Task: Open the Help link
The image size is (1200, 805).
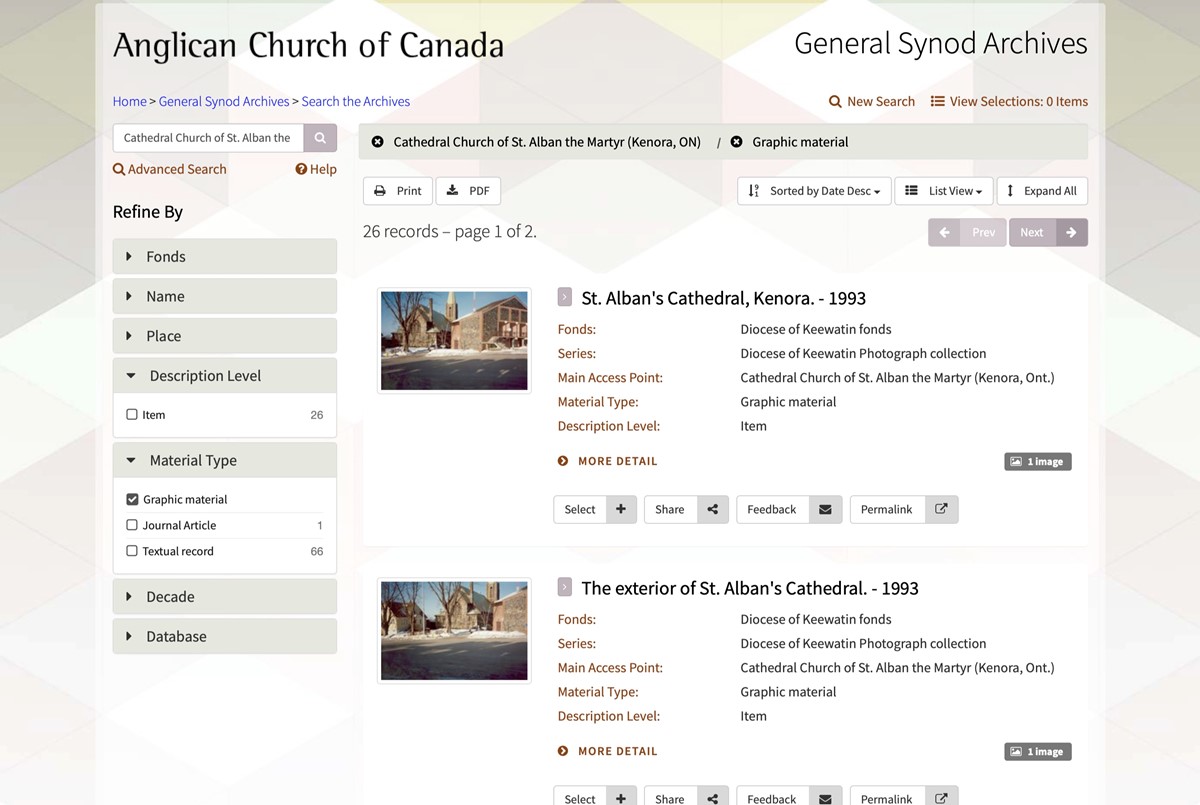Action: pyautogui.click(x=316, y=169)
